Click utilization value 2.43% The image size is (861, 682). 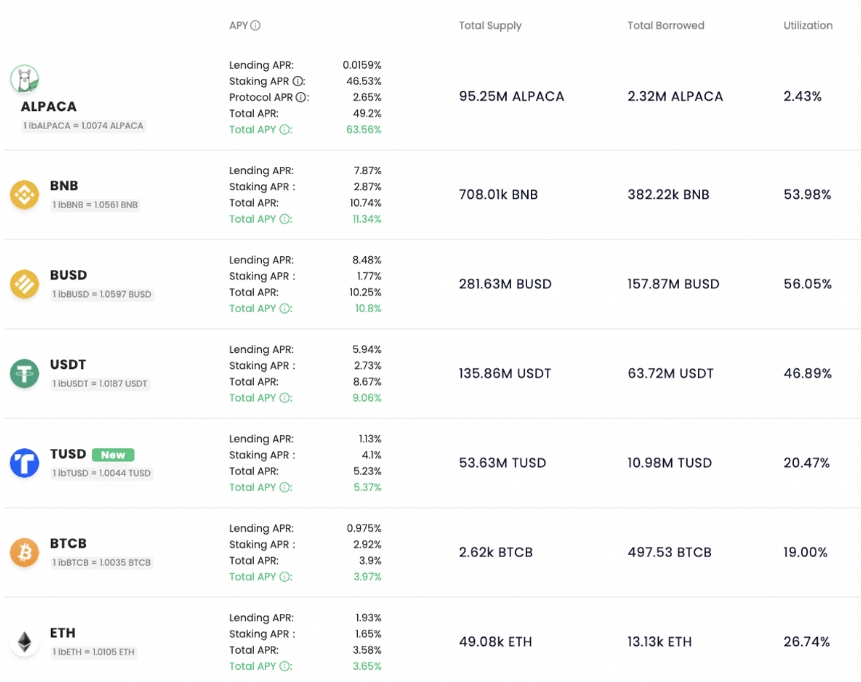803,97
